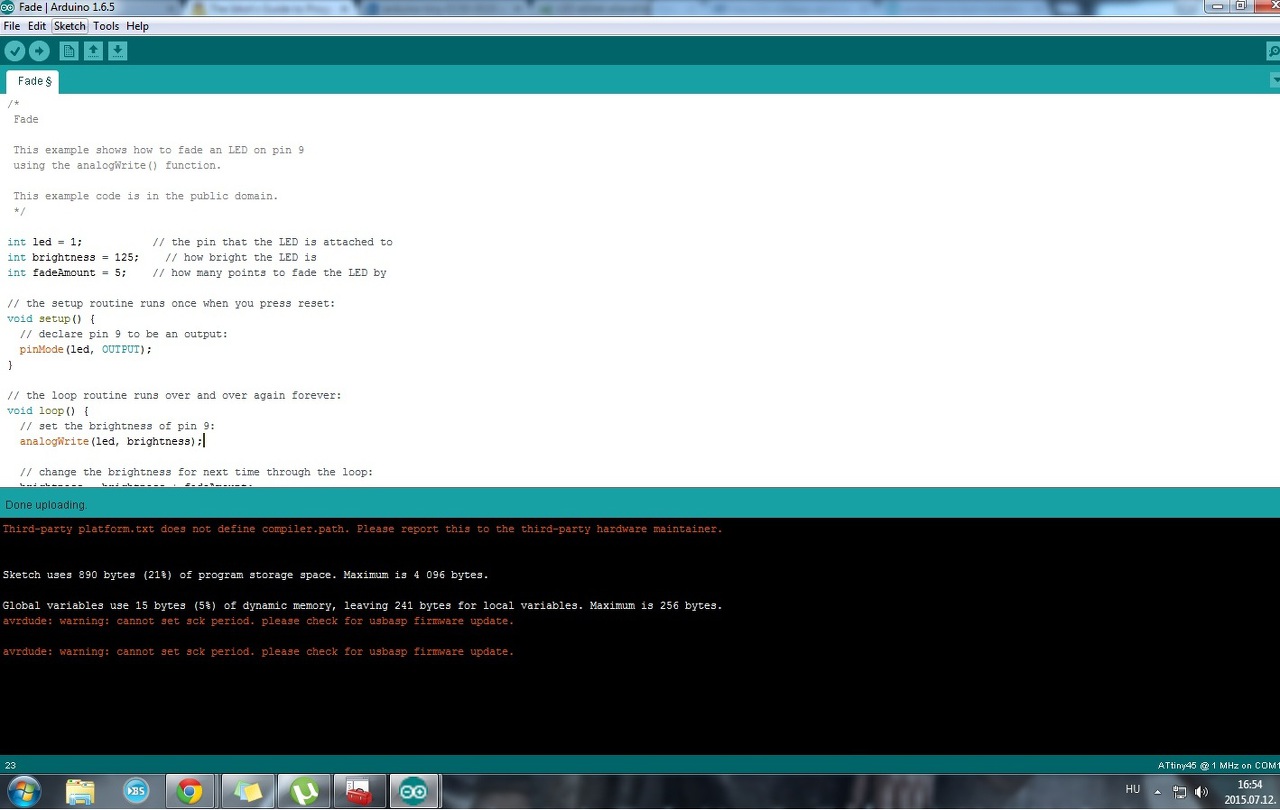Open the Edit menu
Viewport: 1280px width, 810px height.
coord(37,26)
